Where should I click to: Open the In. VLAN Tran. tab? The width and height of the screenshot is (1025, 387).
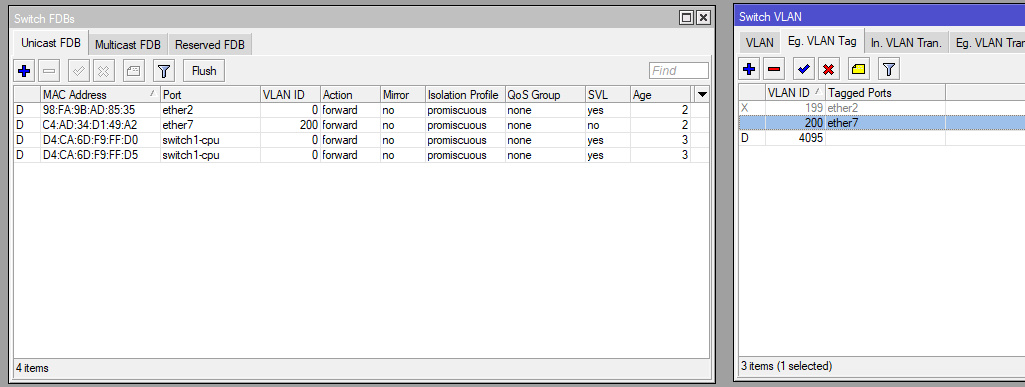[906, 43]
